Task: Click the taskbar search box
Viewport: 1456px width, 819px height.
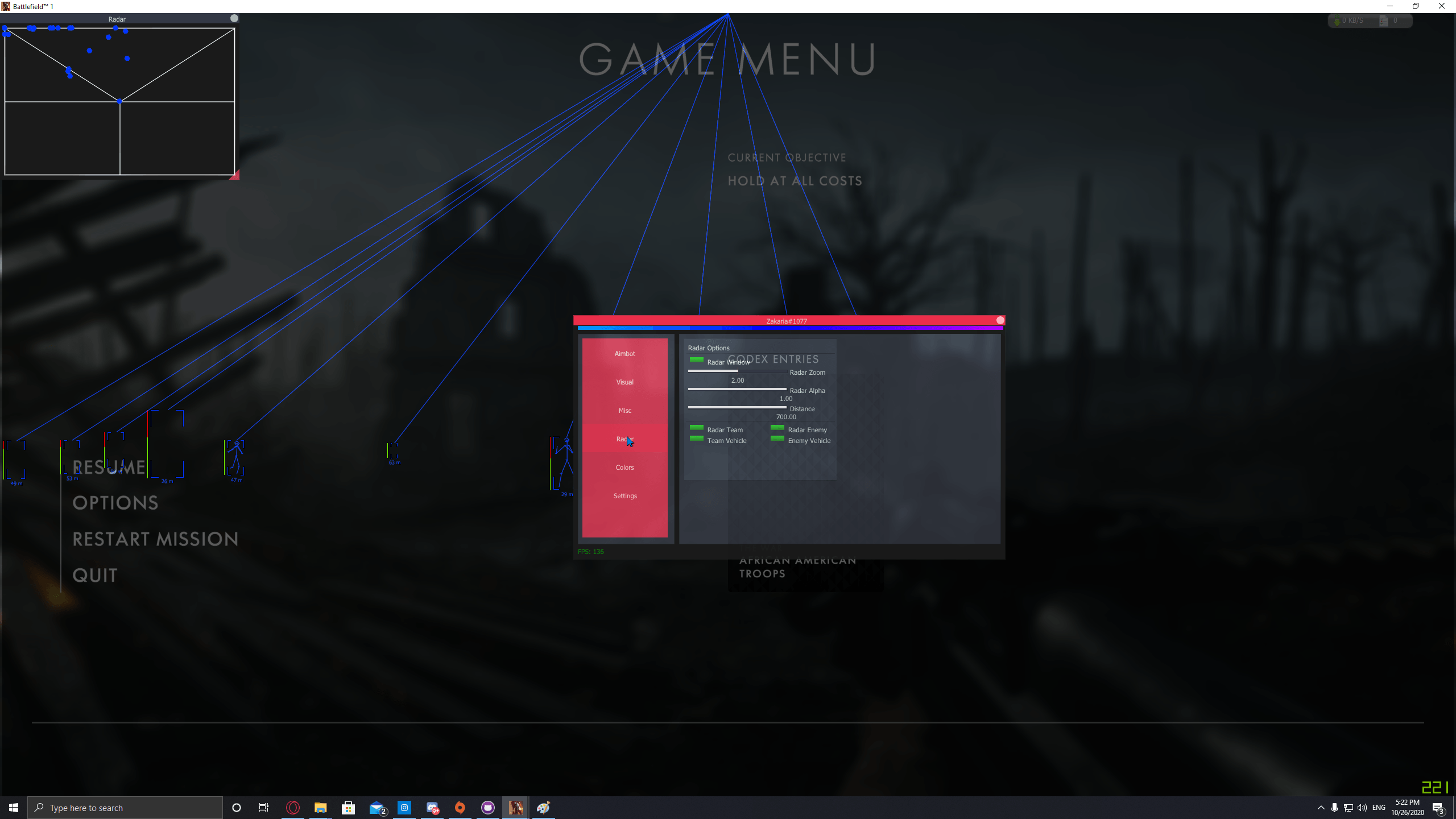Action: click(x=125, y=808)
